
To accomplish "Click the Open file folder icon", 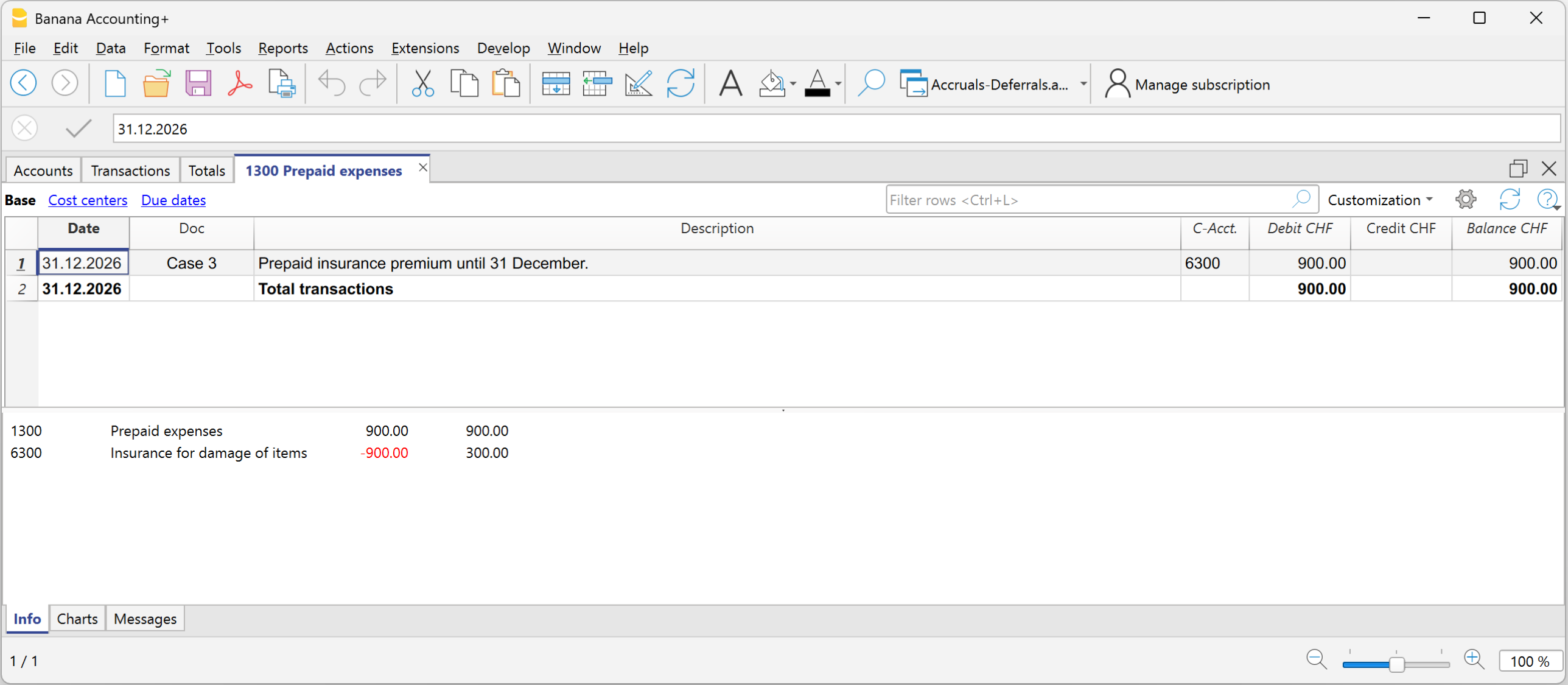I will coord(156,83).
